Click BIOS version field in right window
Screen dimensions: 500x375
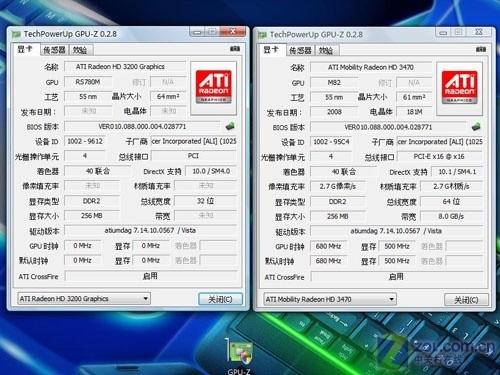click(x=388, y=127)
